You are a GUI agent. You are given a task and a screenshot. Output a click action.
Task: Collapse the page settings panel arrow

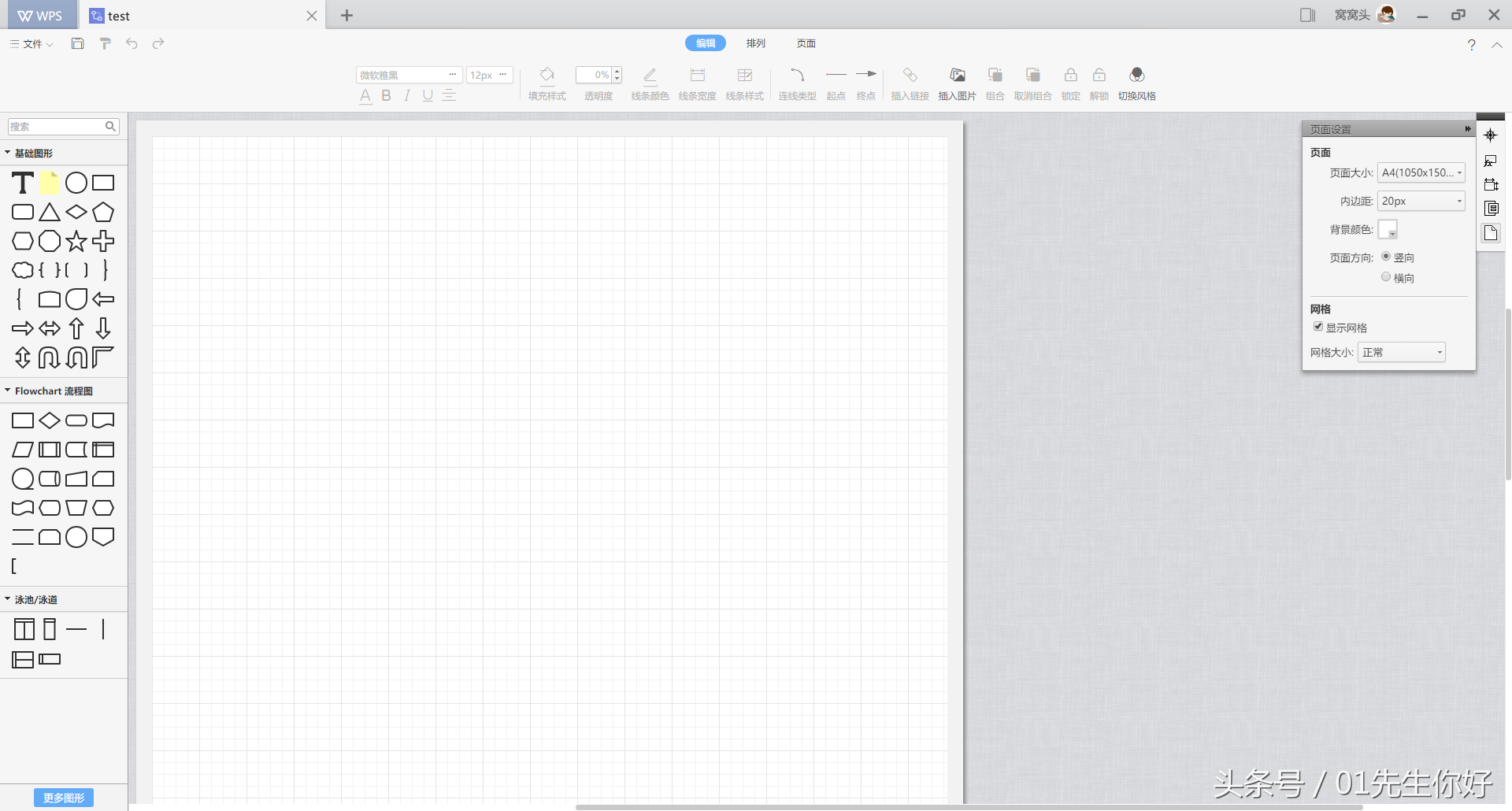[1468, 128]
